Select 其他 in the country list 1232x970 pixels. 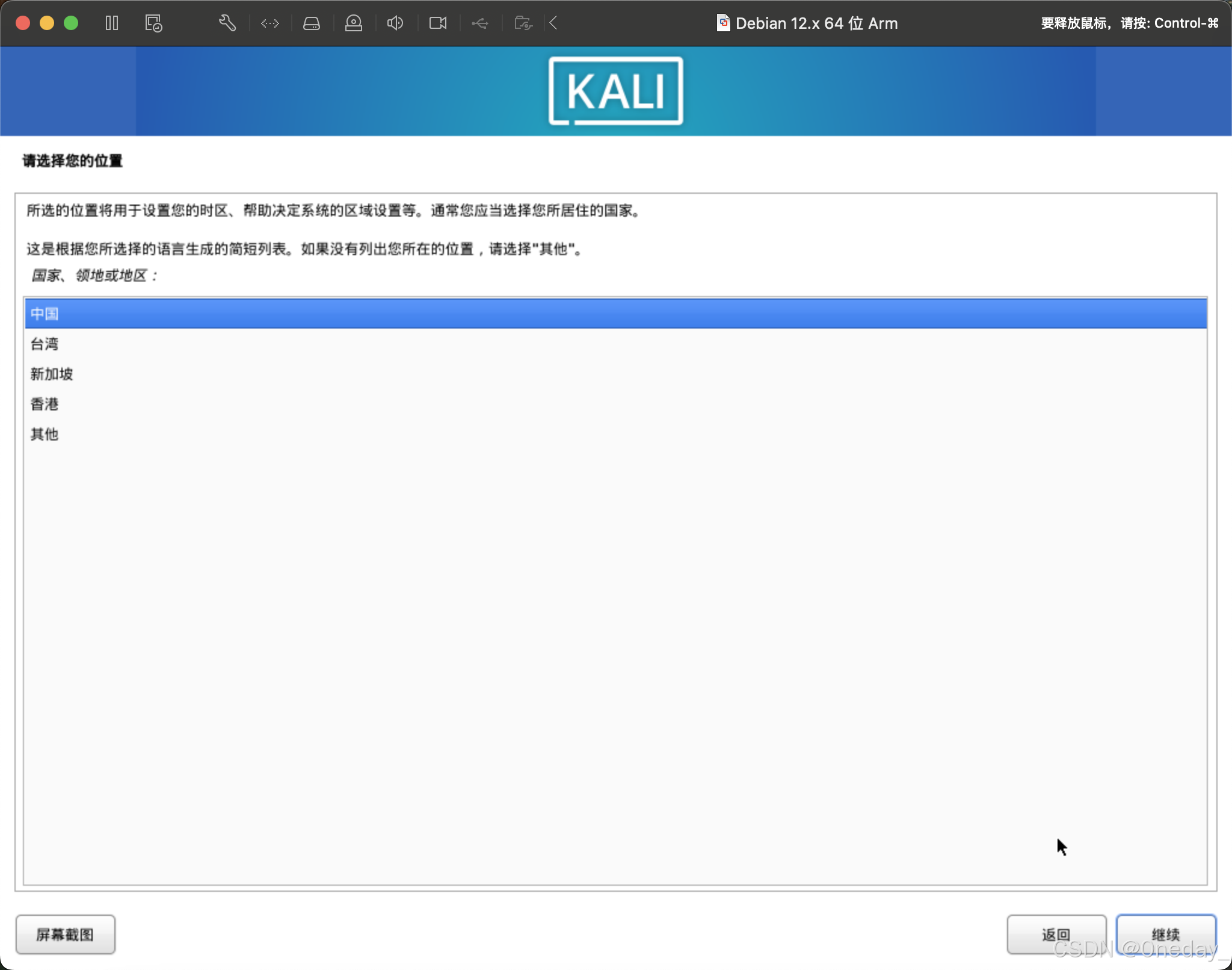[615, 434]
